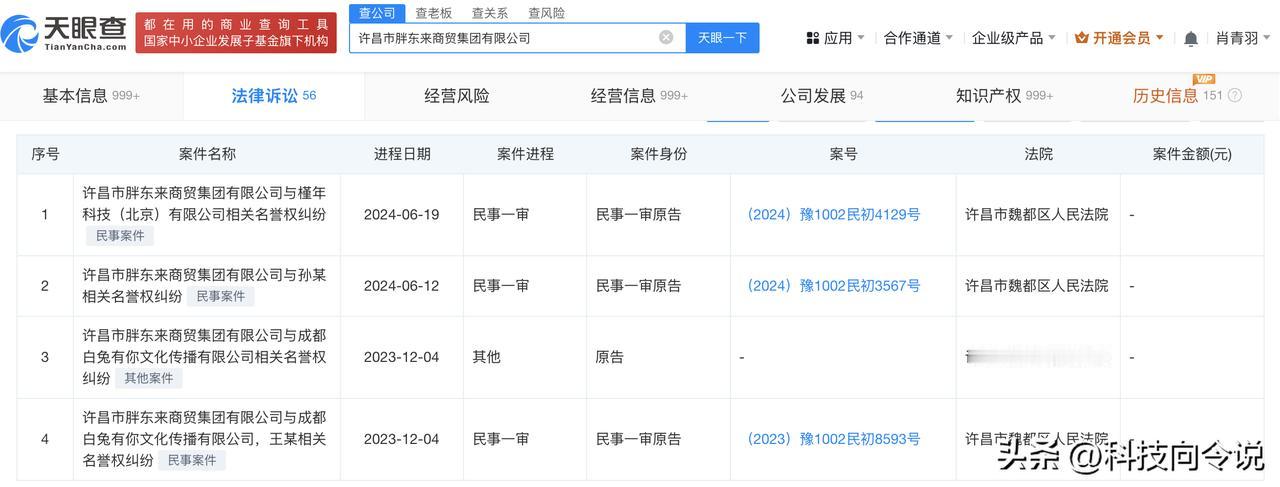Focus the company name search field
1280x487 pixels.
click(517, 38)
